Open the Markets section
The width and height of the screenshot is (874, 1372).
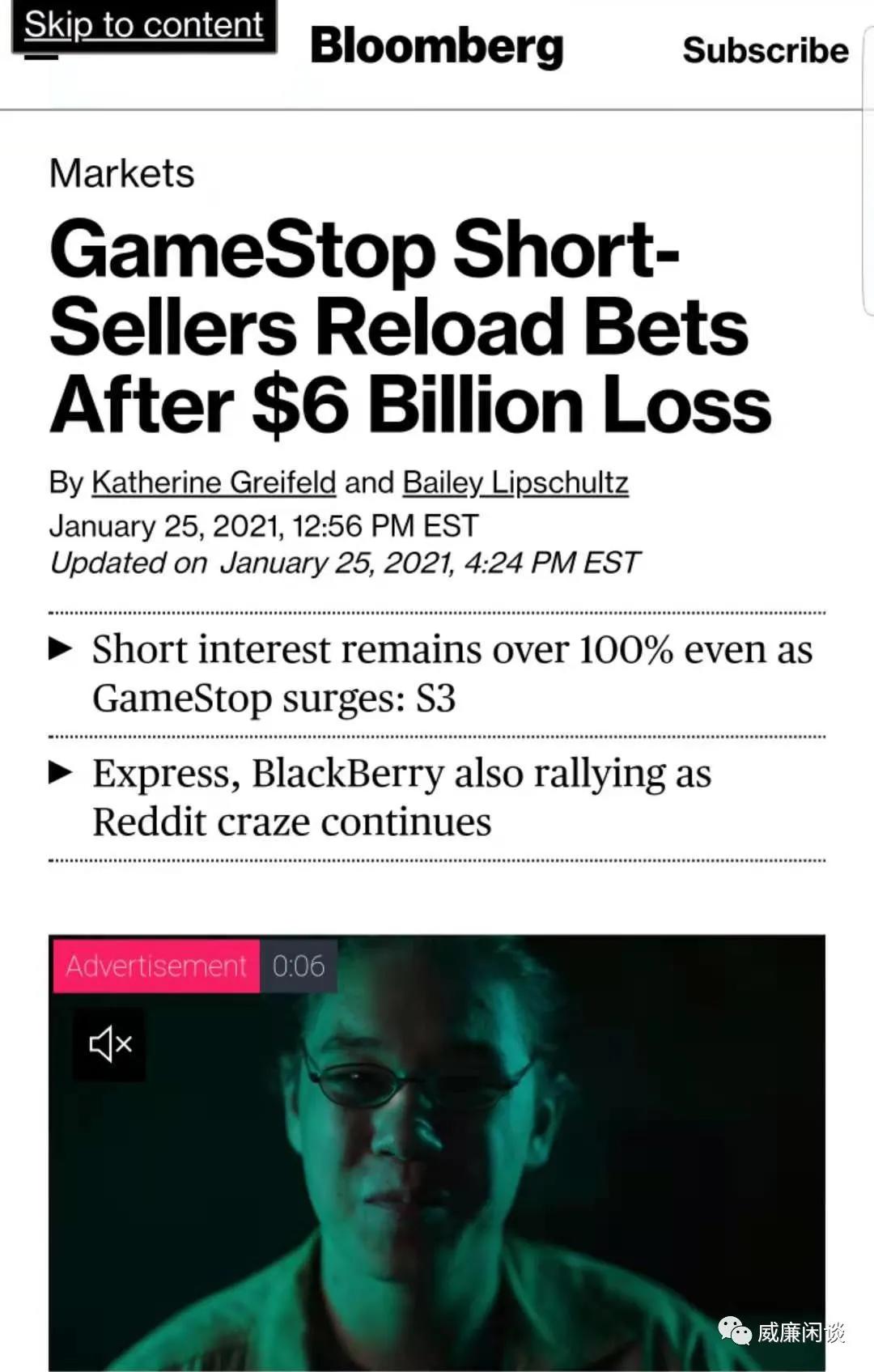click(121, 173)
